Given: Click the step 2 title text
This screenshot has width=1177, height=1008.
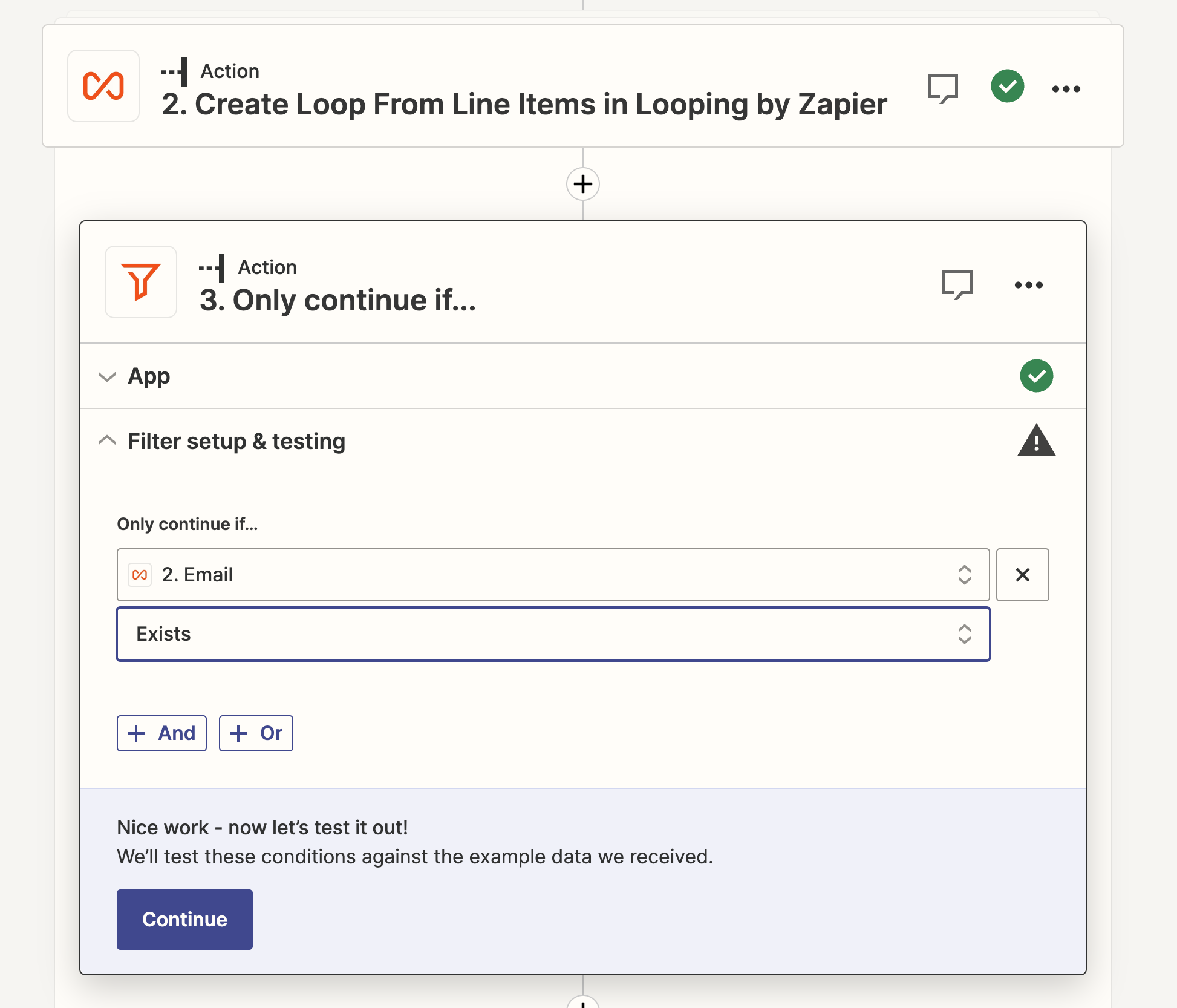Looking at the screenshot, I should click(x=524, y=104).
